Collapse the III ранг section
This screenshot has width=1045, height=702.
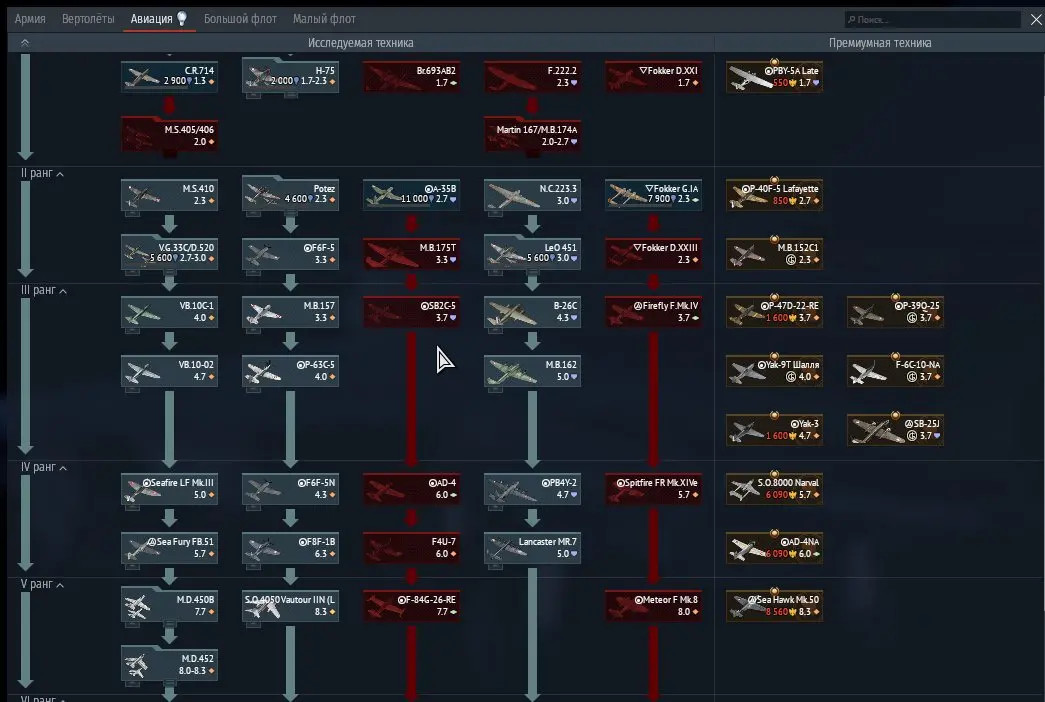[x=44, y=290]
